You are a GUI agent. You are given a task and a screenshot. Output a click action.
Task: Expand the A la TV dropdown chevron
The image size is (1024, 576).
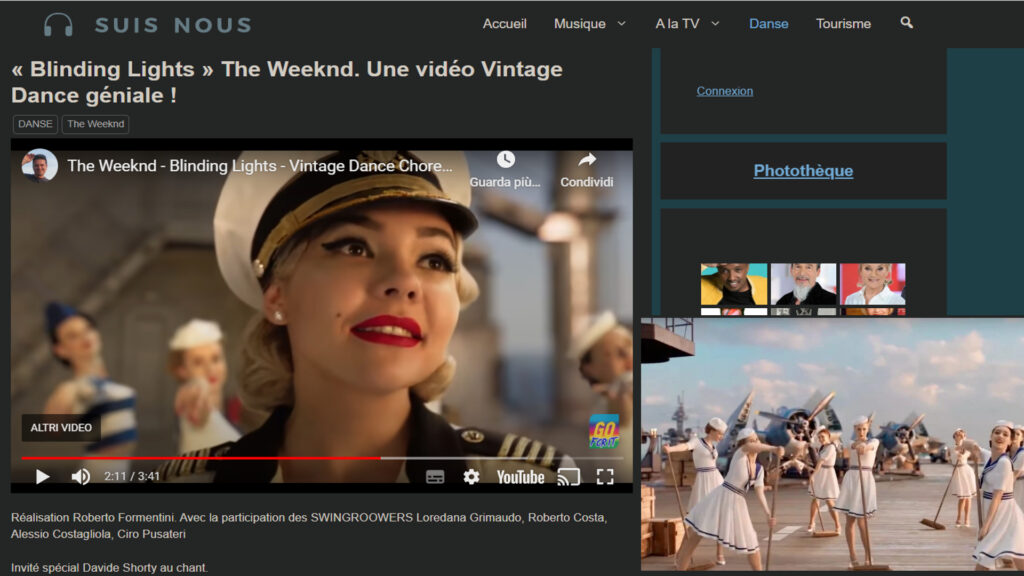(715, 24)
